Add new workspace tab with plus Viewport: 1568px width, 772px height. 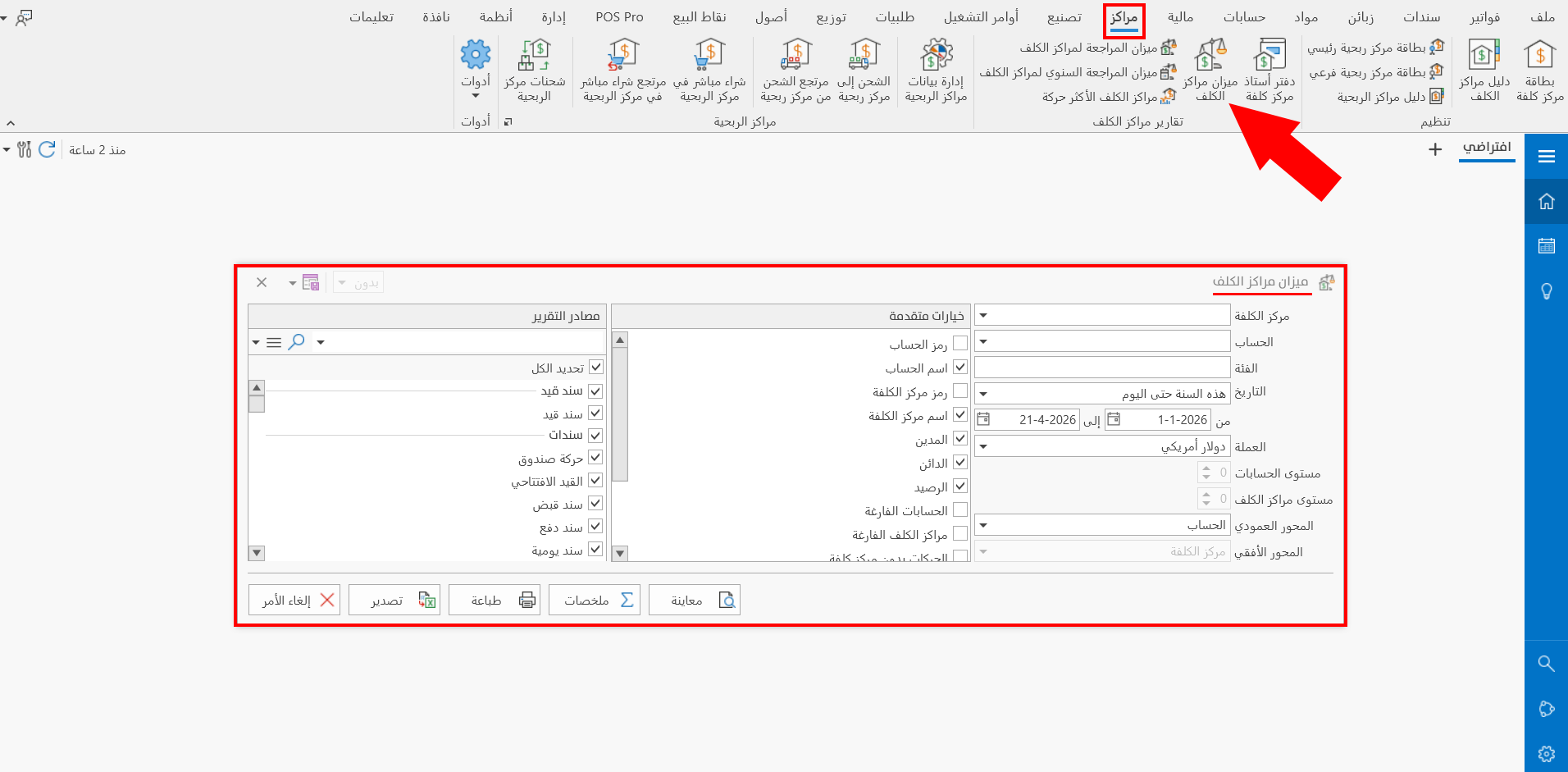coord(1435,149)
